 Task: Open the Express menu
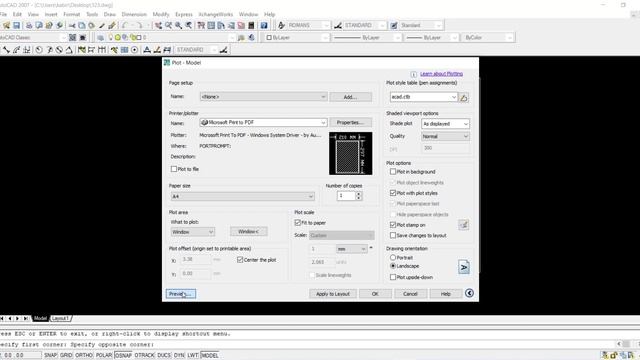pyautogui.click(x=184, y=14)
